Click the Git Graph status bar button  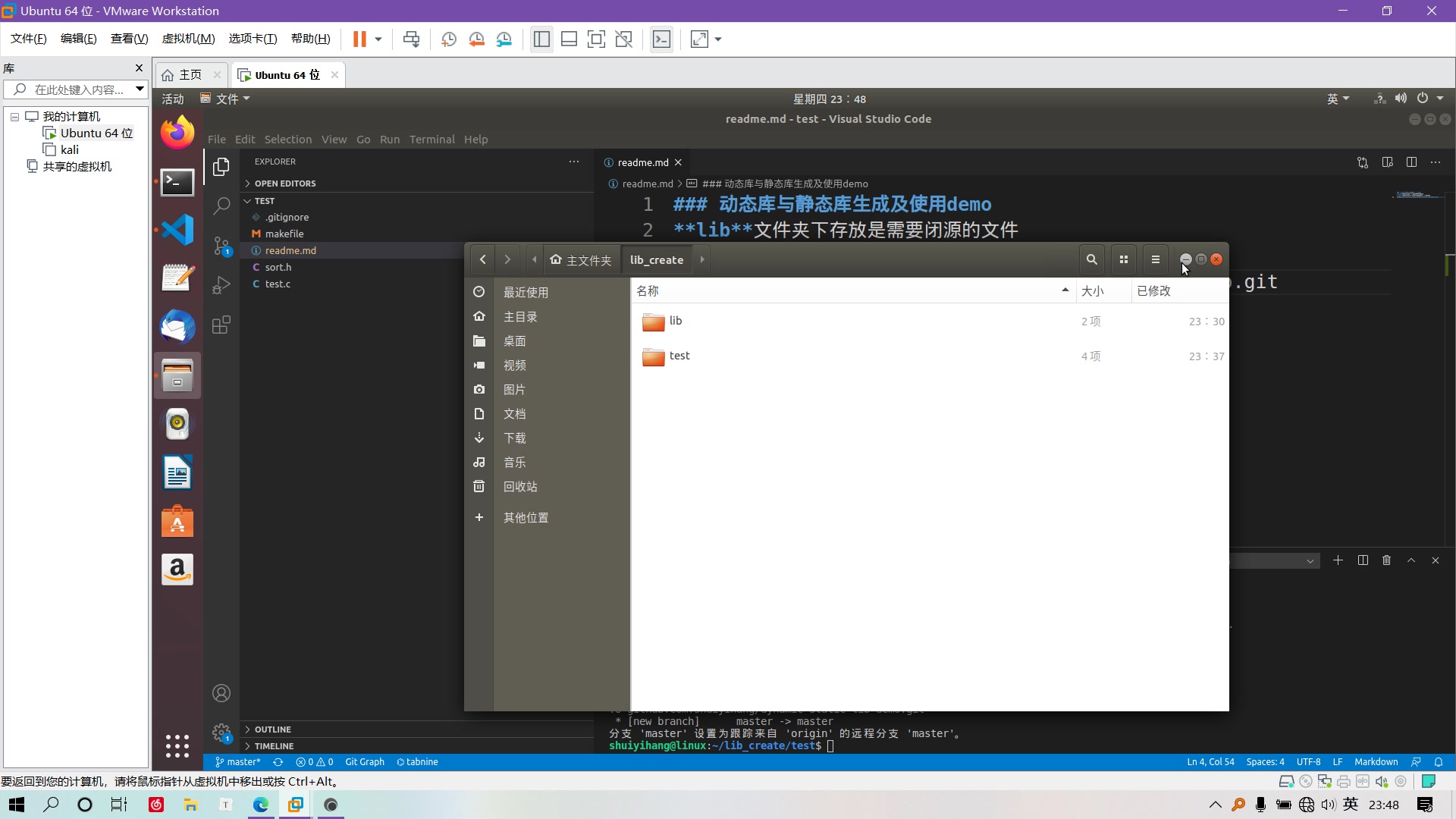coord(364,762)
